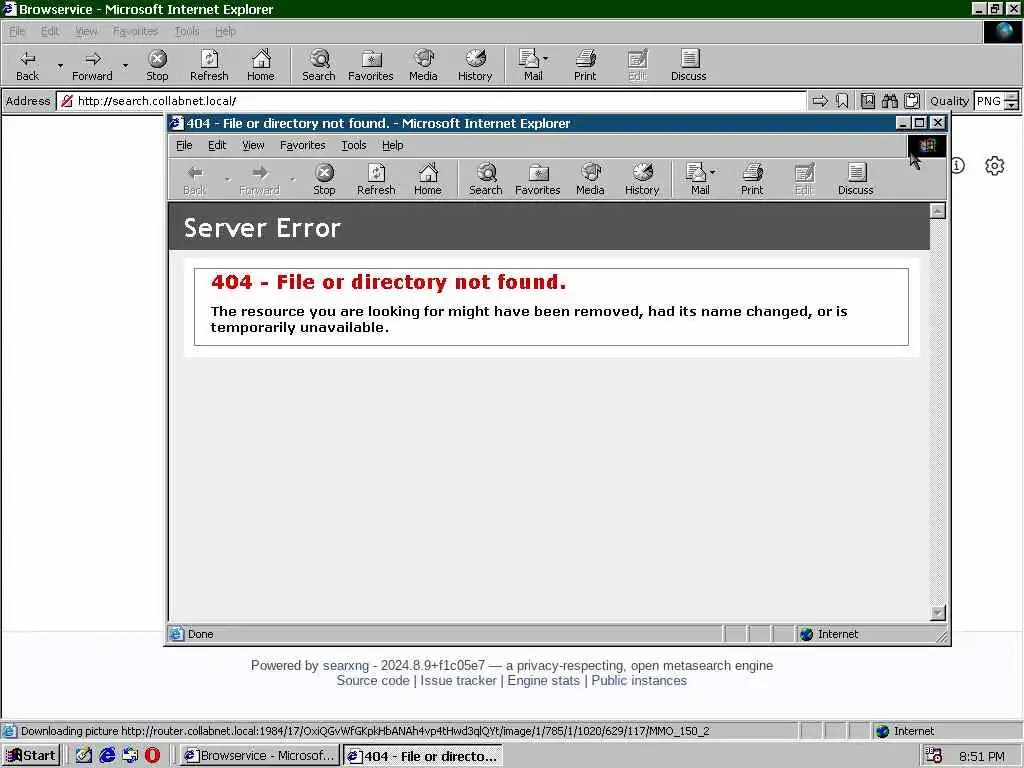Click the binoculars find icon
Screen dimensions: 1024x768
click(889, 101)
